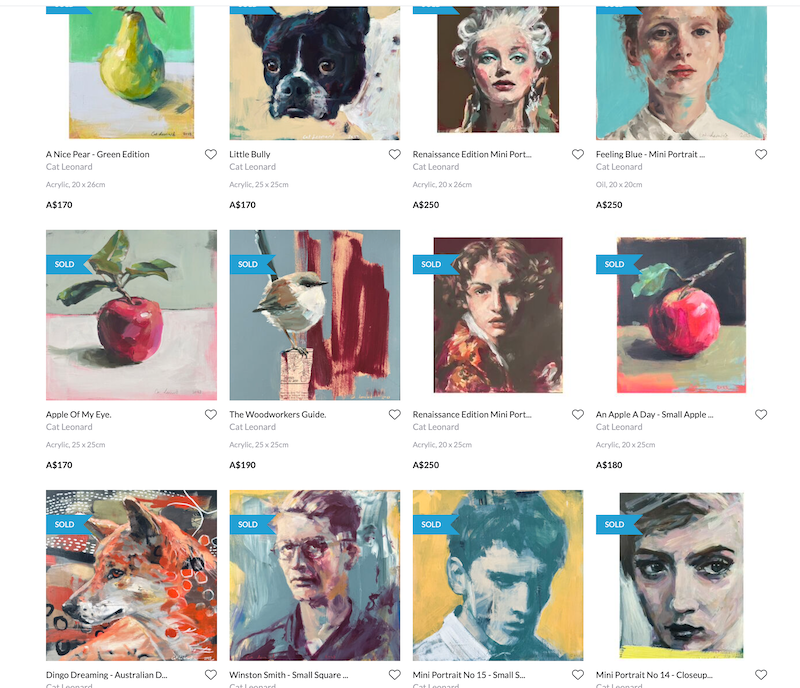The width and height of the screenshot is (800, 688).
Task: Favorite The Woodworkers Guide with heart icon
Action: pos(394,414)
